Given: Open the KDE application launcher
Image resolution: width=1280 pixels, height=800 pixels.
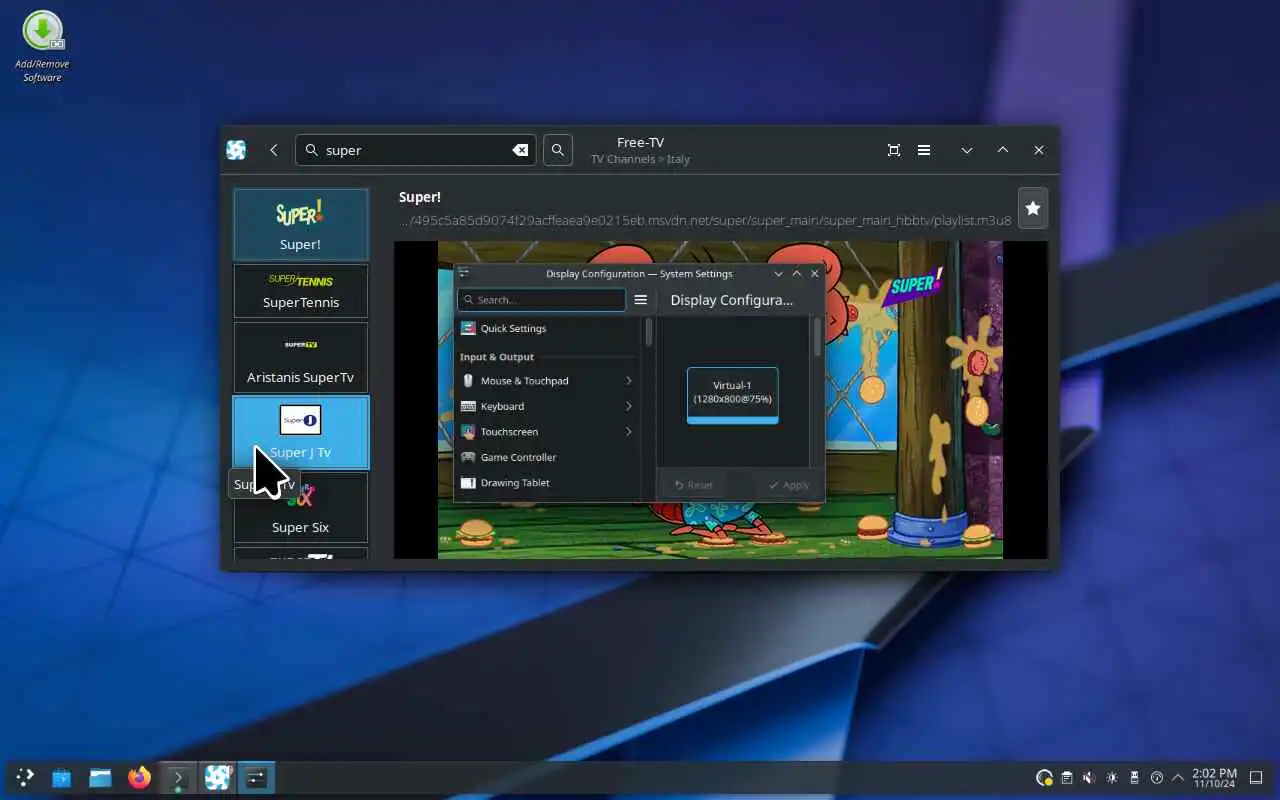Looking at the screenshot, I should (24, 777).
